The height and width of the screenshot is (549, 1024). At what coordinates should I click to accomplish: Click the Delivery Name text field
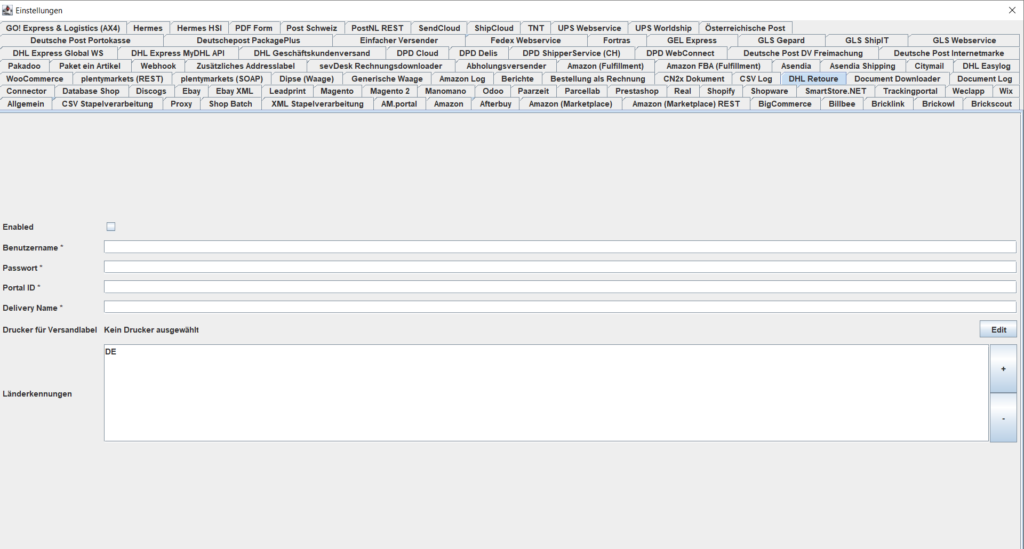click(x=560, y=307)
